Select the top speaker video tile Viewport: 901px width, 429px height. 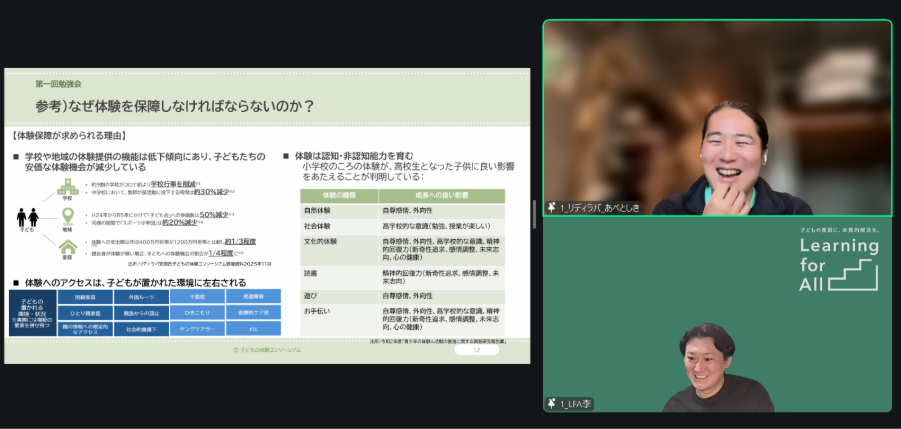[717, 117]
